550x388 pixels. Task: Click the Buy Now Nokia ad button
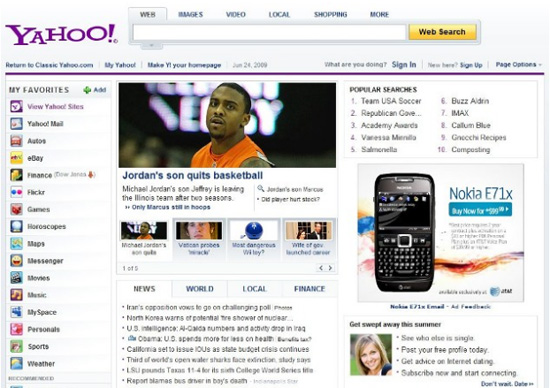[480, 210]
